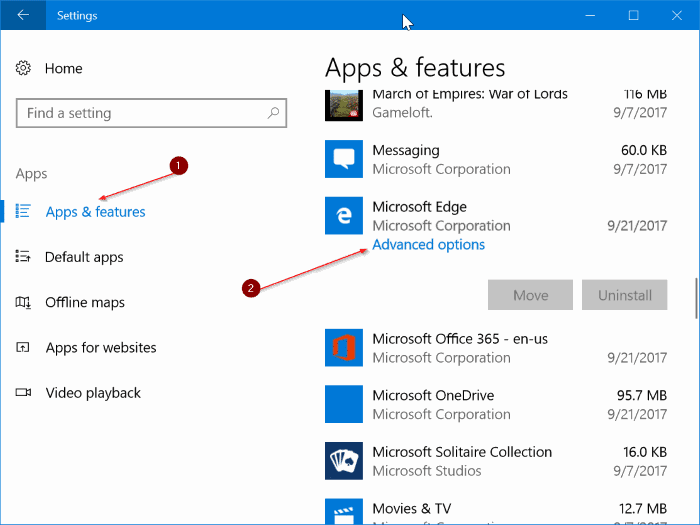700x525 pixels.
Task: Click the Uninstall button
Action: click(625, 295)
